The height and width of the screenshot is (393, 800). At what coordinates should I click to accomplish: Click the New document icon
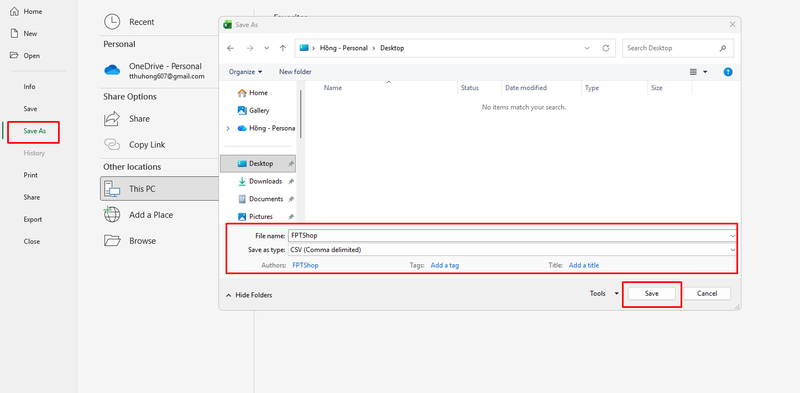tap(14, 33)
